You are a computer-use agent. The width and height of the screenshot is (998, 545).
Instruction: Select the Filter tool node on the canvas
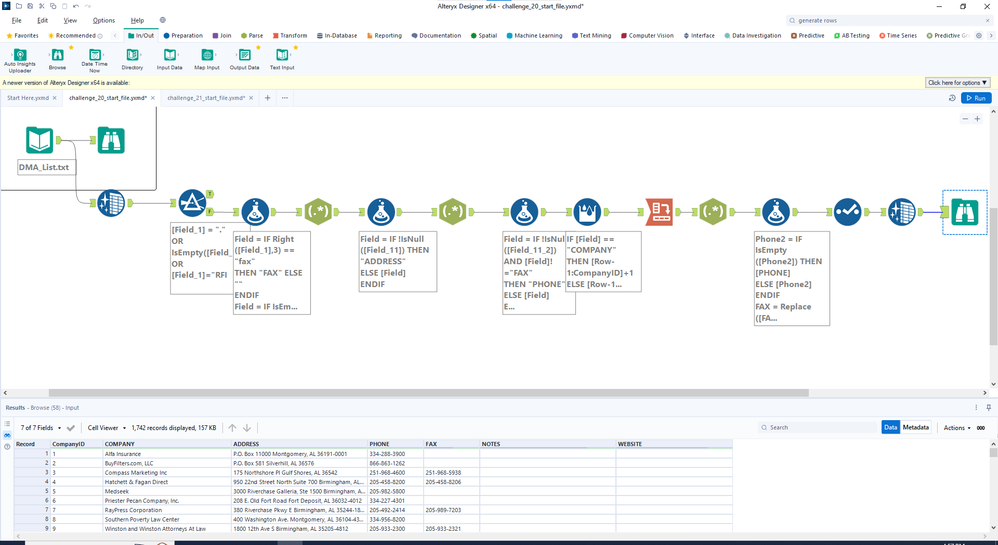(x=192, y=204)
